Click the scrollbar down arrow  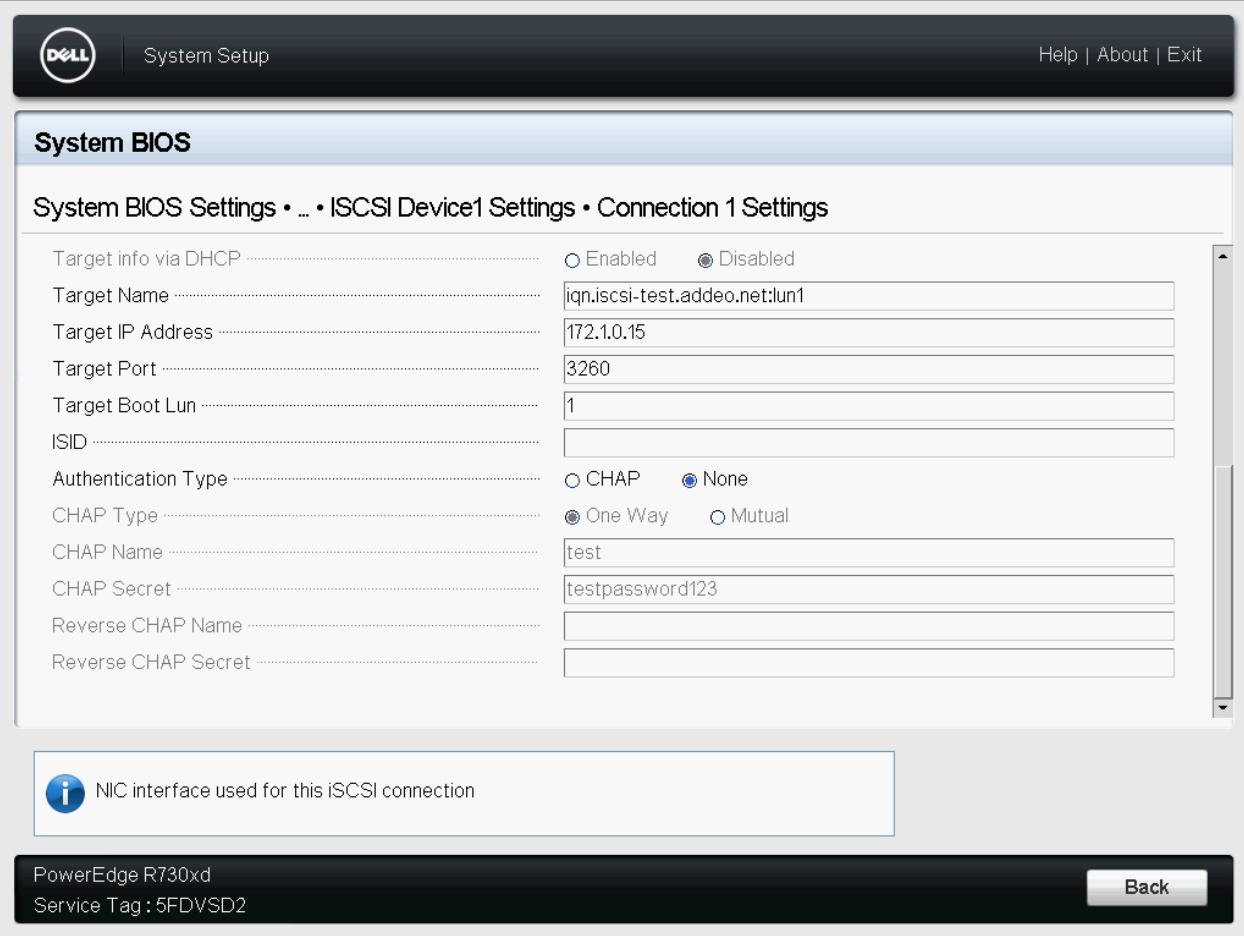(1223, 708)
